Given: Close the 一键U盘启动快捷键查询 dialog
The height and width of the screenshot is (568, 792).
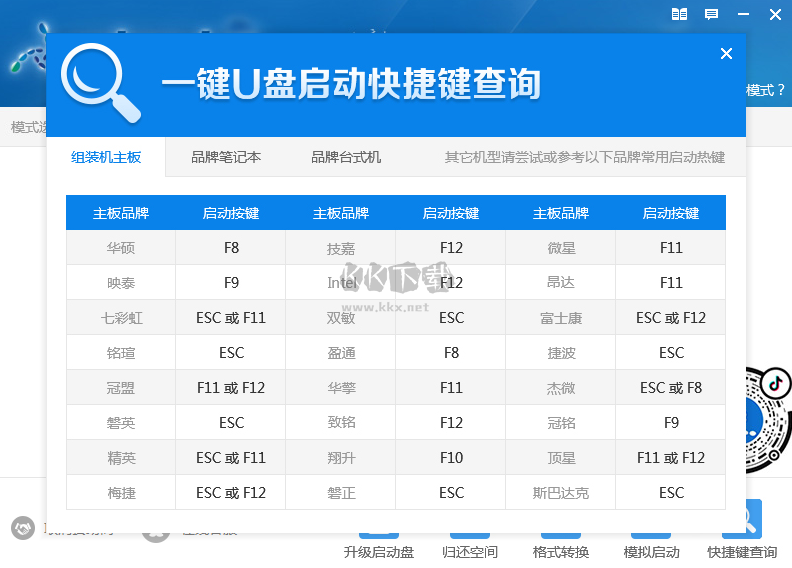Looking at the screenshot, I should pos(727,54).
